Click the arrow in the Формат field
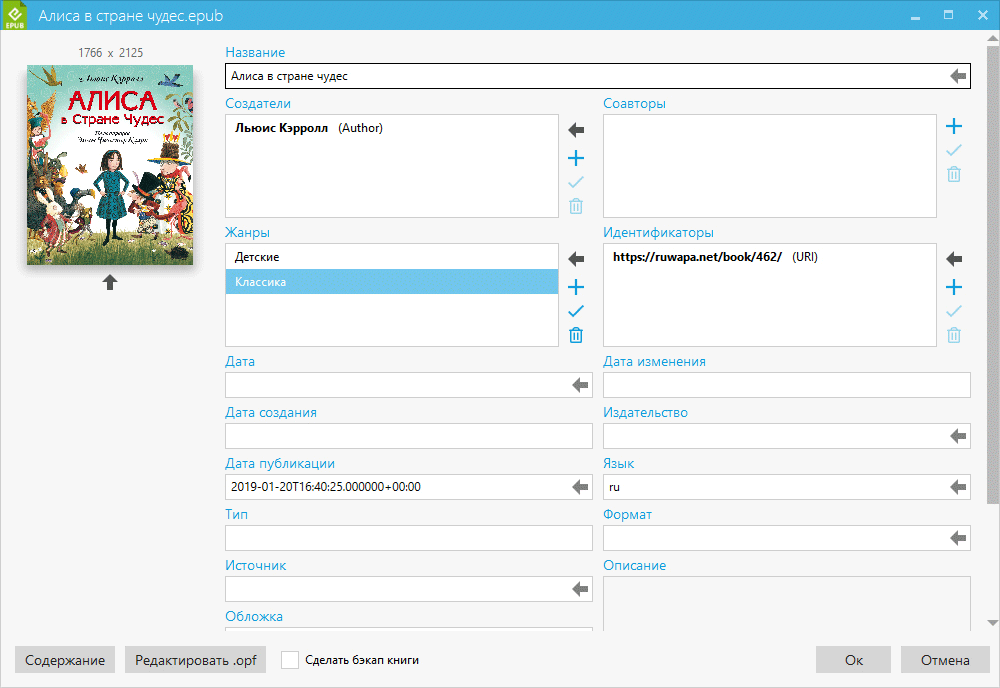 pos(959,538)
